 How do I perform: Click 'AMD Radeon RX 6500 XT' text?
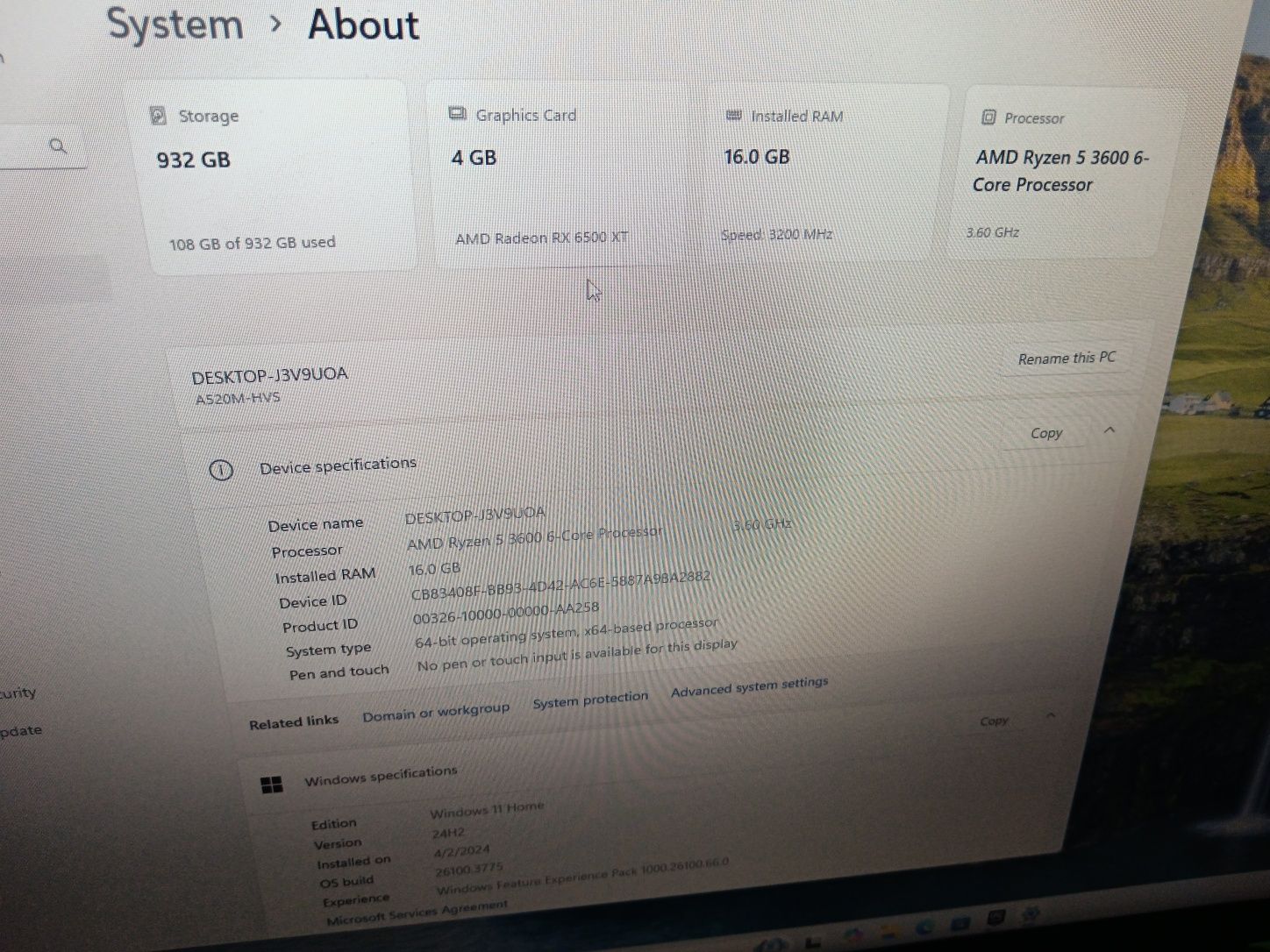(541, 238)
